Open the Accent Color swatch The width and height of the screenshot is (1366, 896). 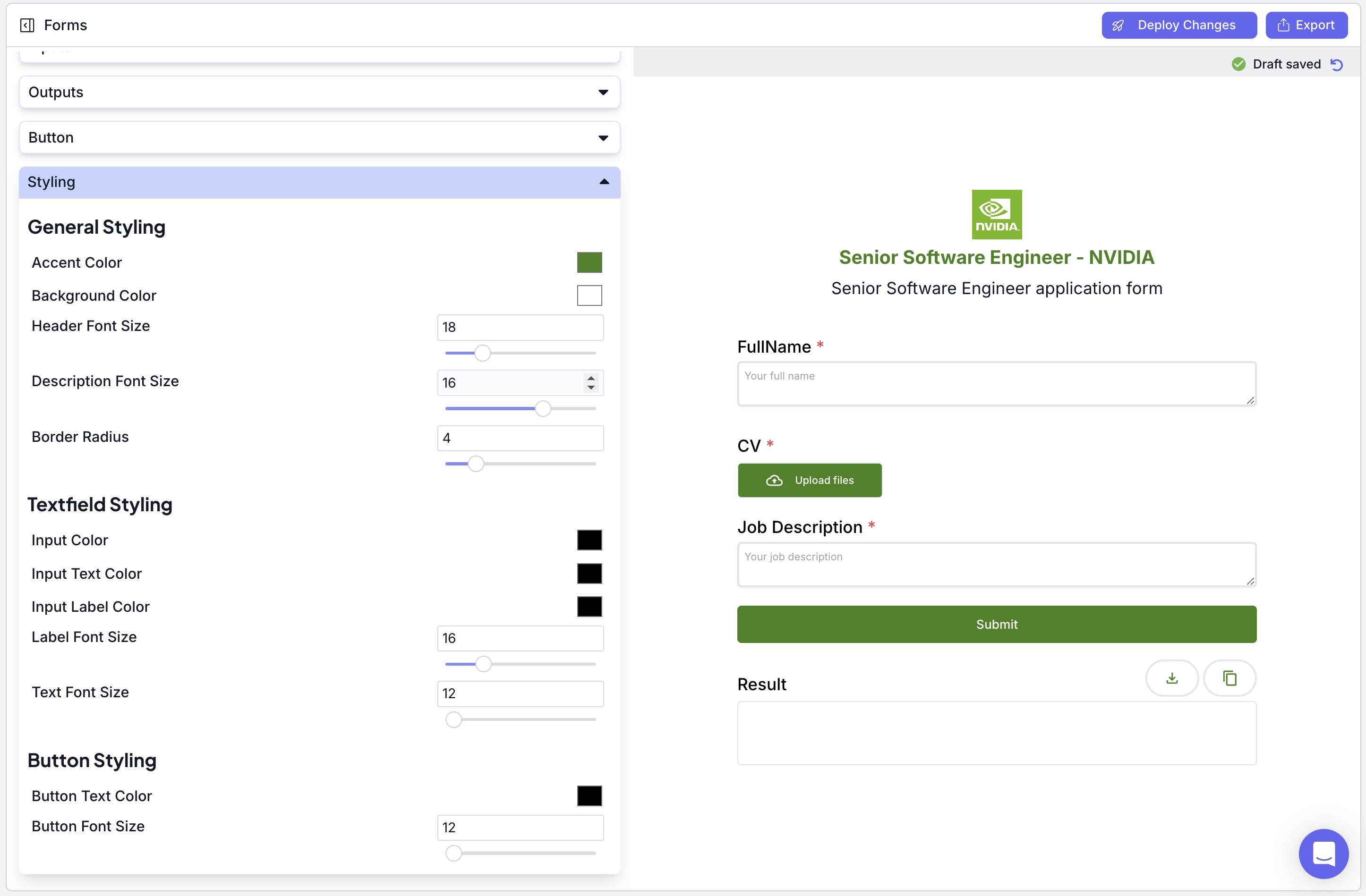589,263
